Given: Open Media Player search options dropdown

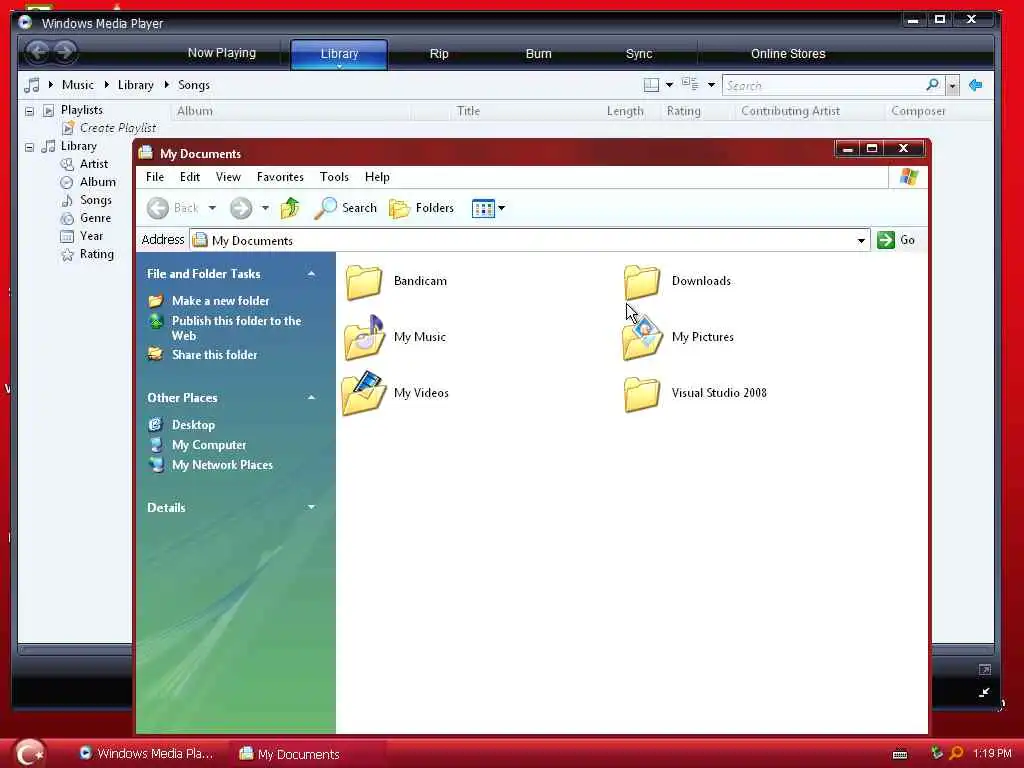Looking at the screenshot, I should (x=953, y=86).
